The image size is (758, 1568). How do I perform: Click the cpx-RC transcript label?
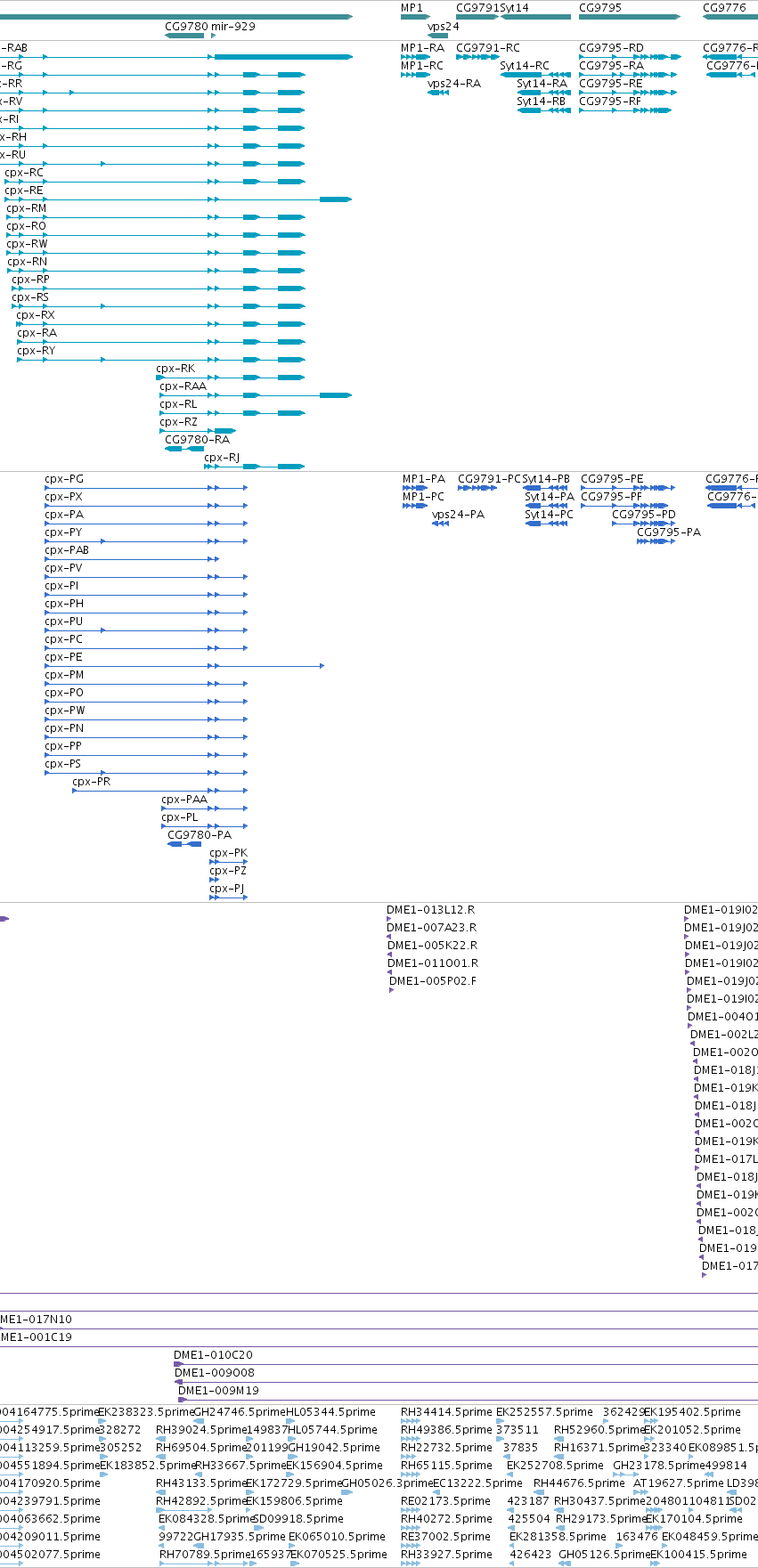click(24, 173)
